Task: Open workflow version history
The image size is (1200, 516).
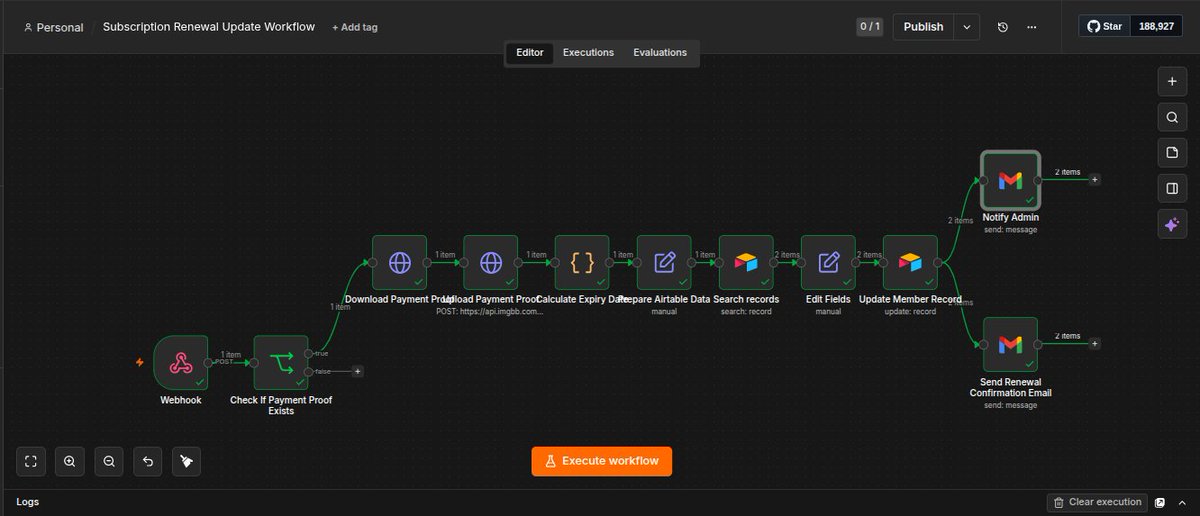Action: point(1003,27)
